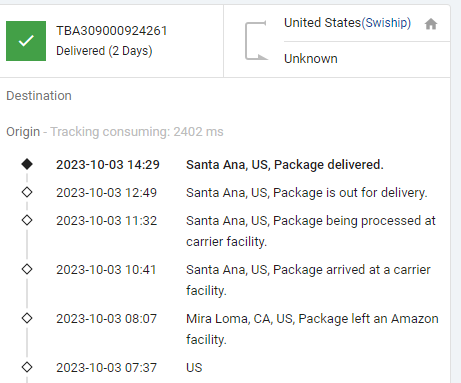Select the diamond marker for 07:37 event

click(x=27, y=367)
